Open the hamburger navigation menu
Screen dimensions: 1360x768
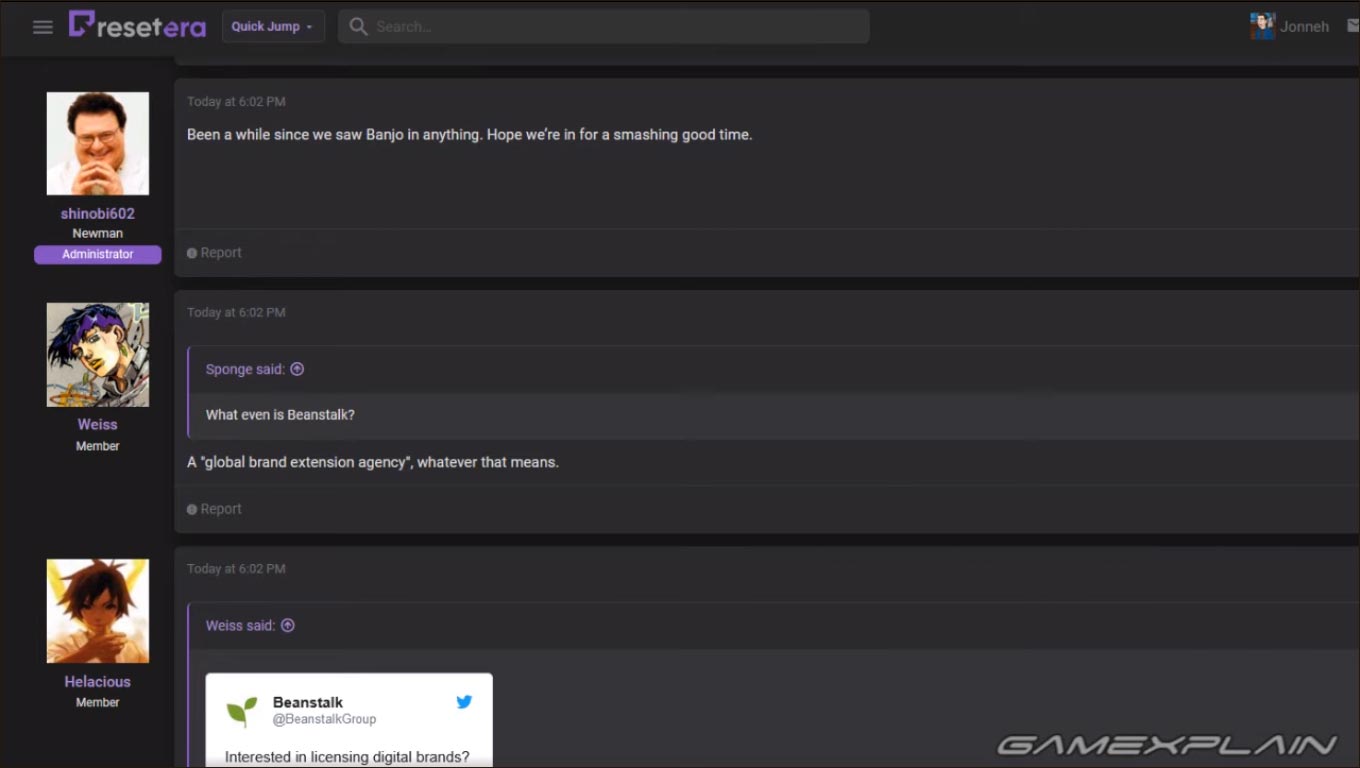coord(43,27)
